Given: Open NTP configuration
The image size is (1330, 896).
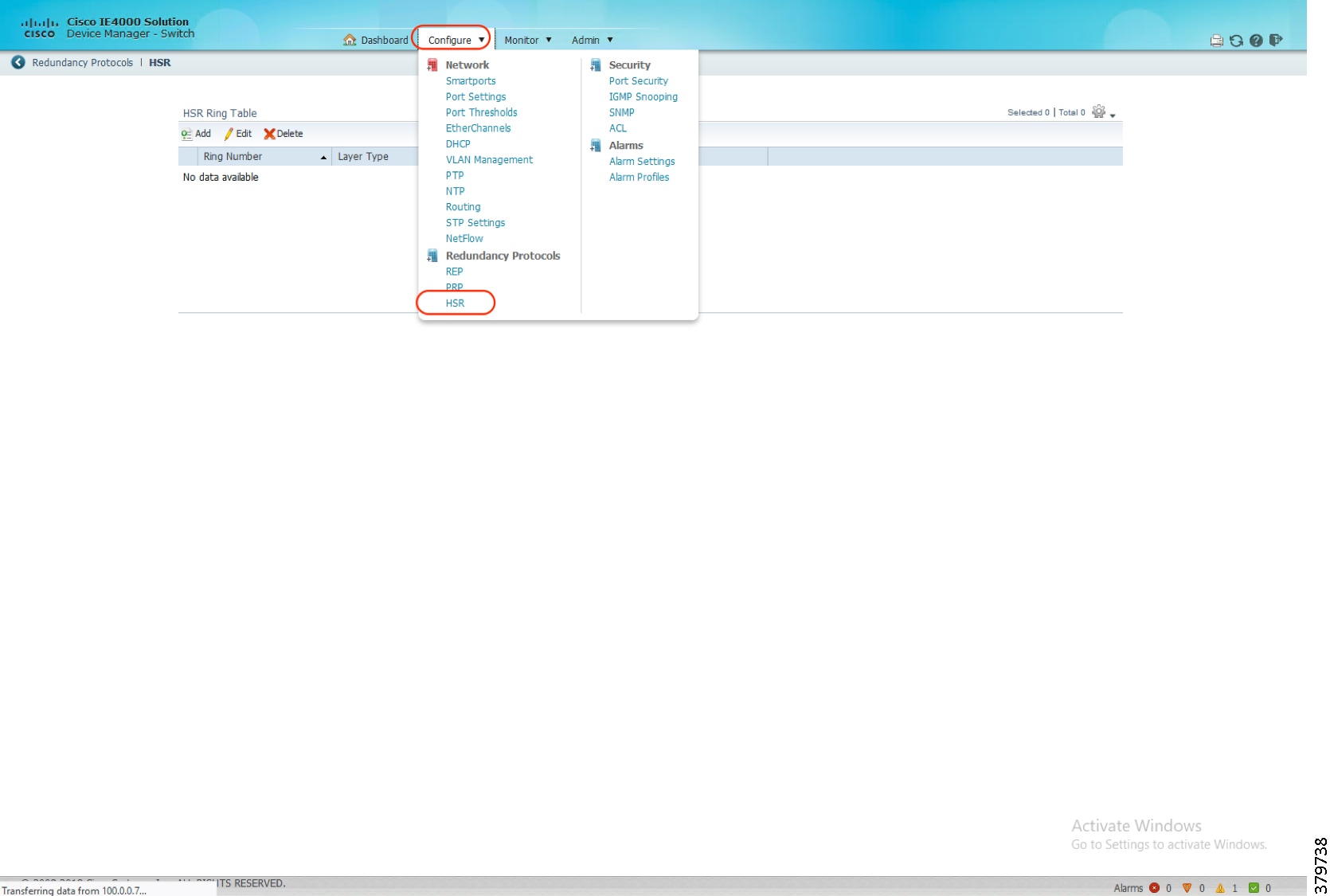Looking at the screenshot, I should [x=455, y=191].
